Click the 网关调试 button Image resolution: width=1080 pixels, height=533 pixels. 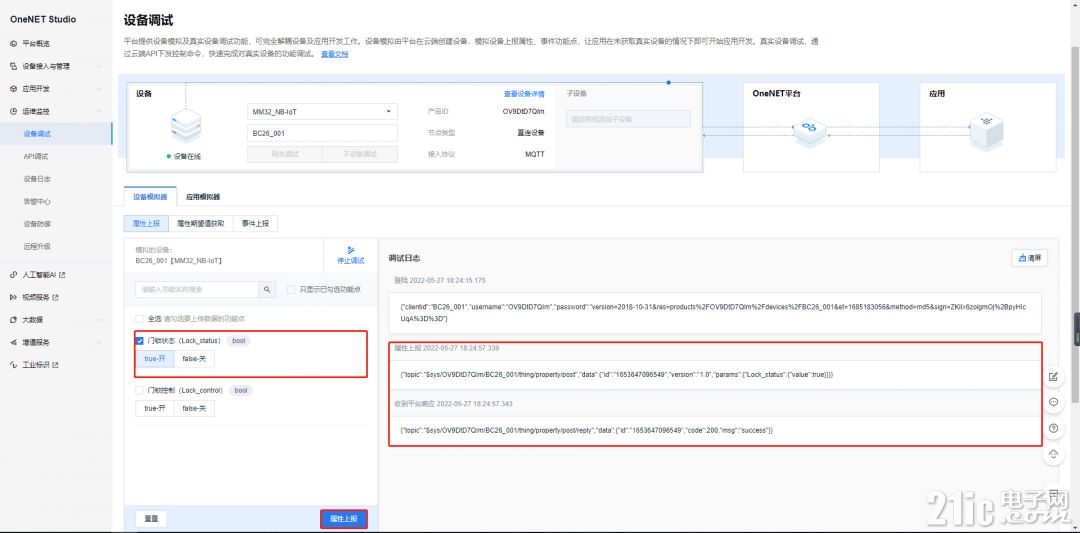tap(284, 154)
